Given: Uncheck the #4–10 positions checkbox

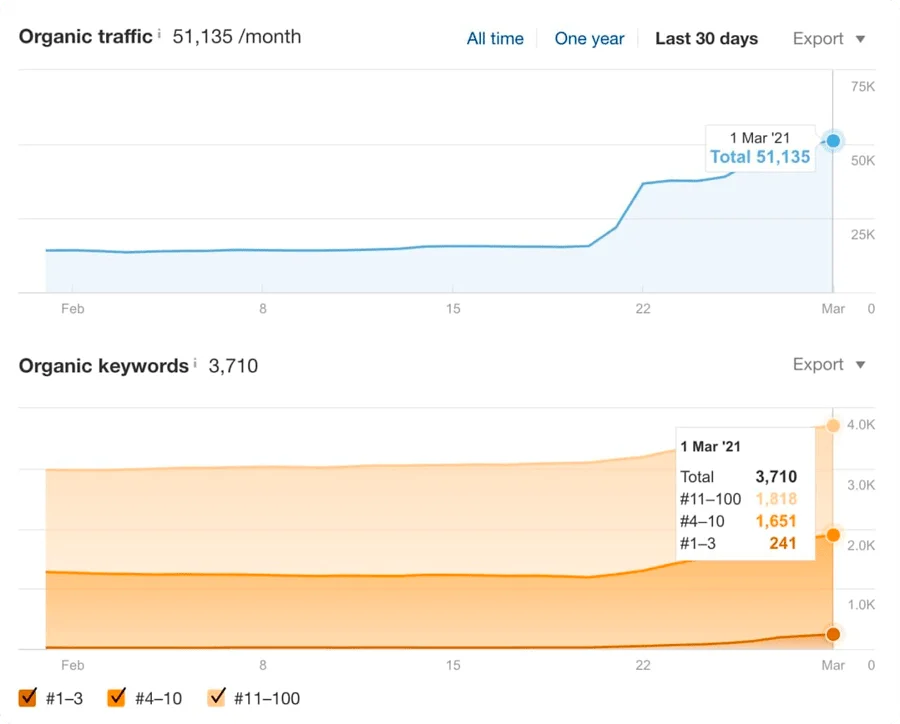Looking at the screenshot, I should (116, 698).
